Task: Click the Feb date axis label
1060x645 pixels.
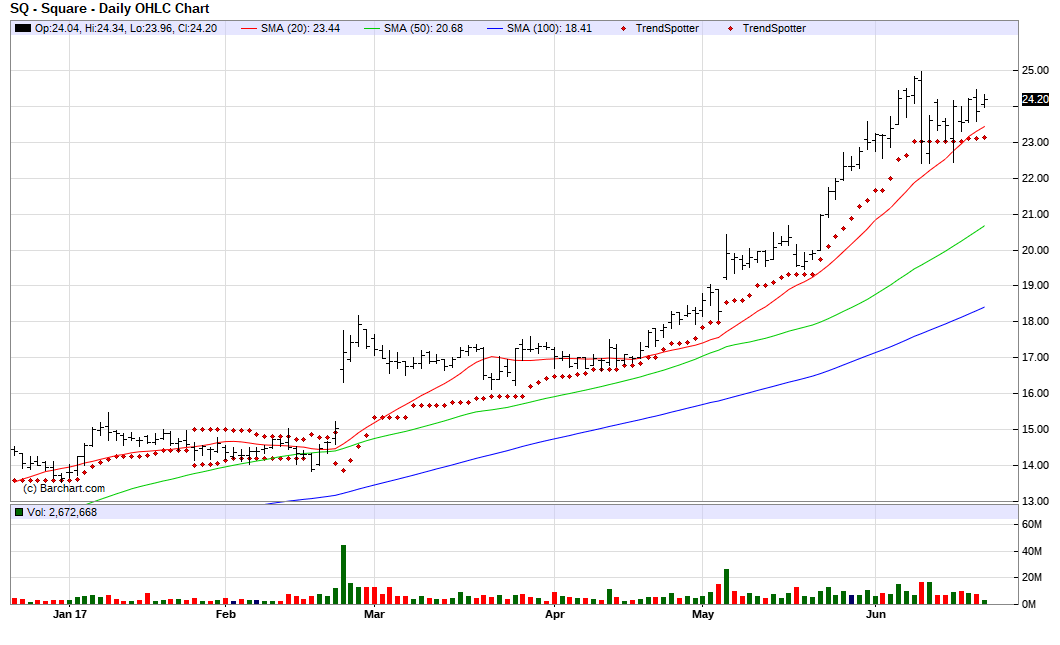Action: tap(225, 615)
